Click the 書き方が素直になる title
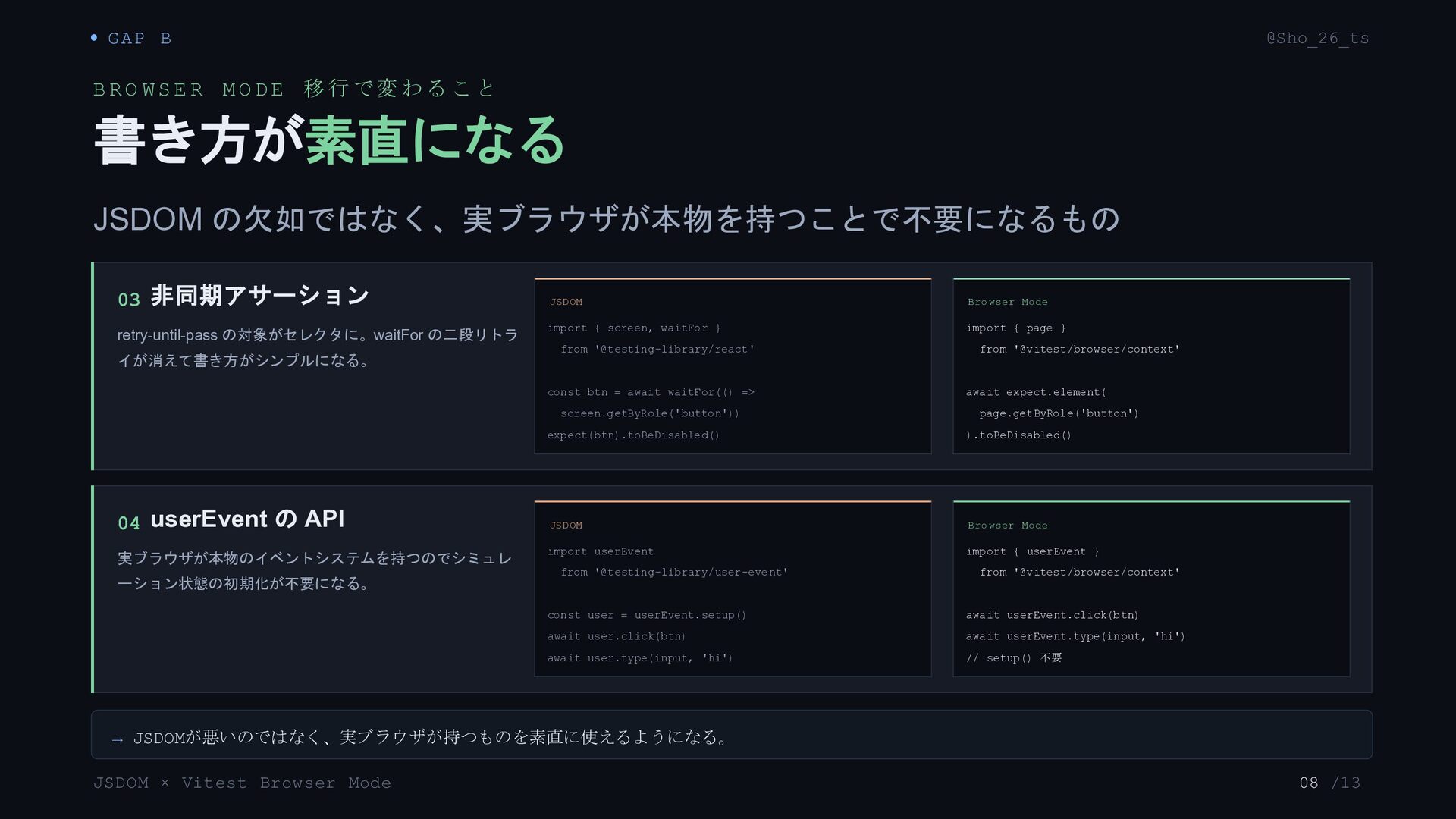The width and height of the screenshot is (1456, 819). [329, 140]
